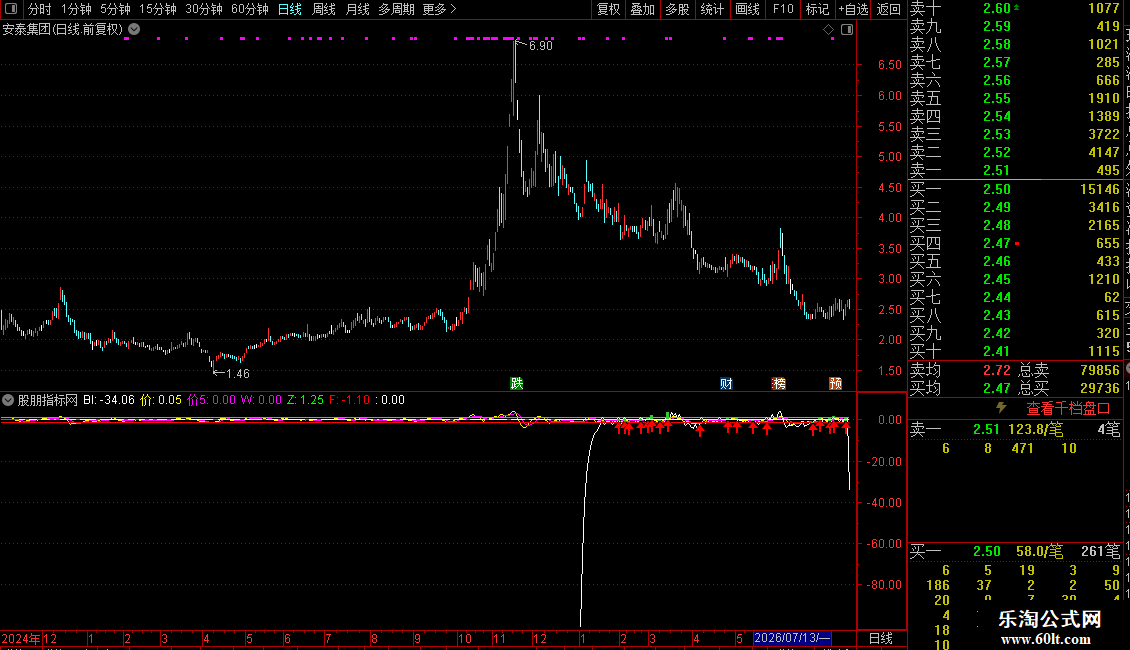Select the 5分钟 period
This screenshot has width=1130, height=650.
point(115,9)
